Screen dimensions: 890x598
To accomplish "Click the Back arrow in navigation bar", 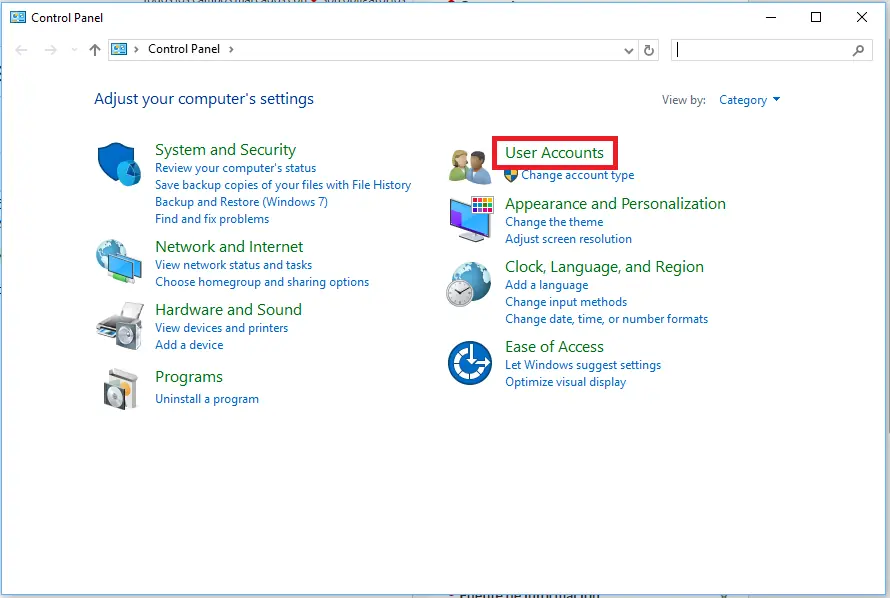I will point(22,50).
